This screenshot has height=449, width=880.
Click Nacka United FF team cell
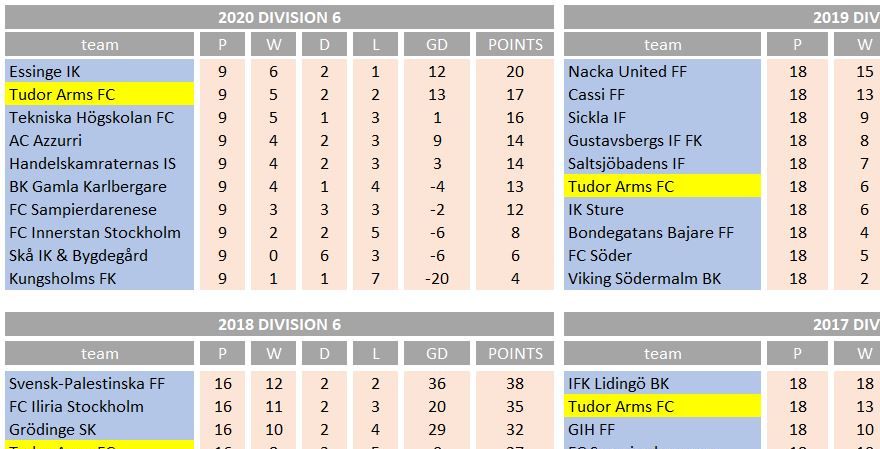(662, 71)
